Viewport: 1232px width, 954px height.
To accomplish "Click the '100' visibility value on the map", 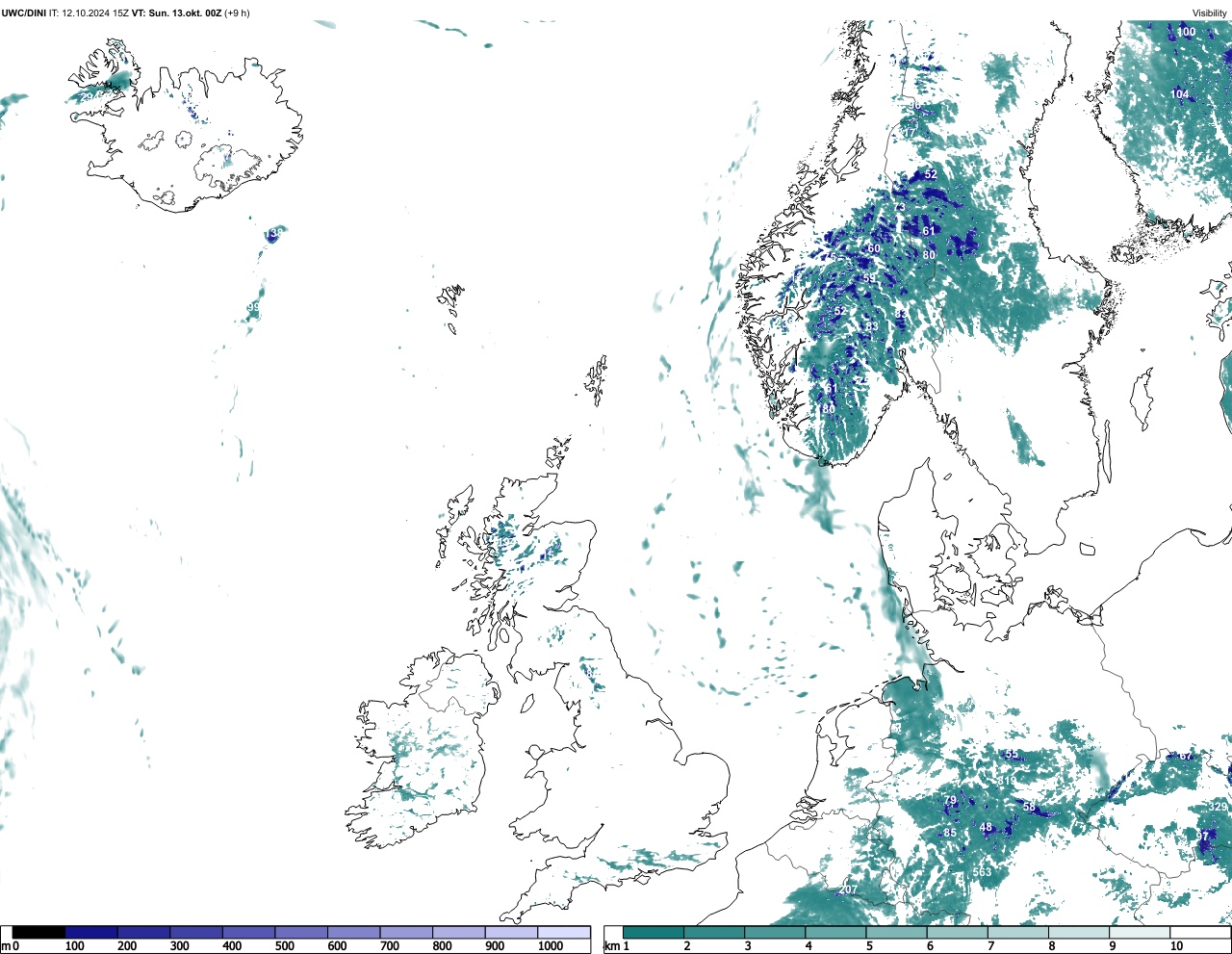I will (1187, 32).
